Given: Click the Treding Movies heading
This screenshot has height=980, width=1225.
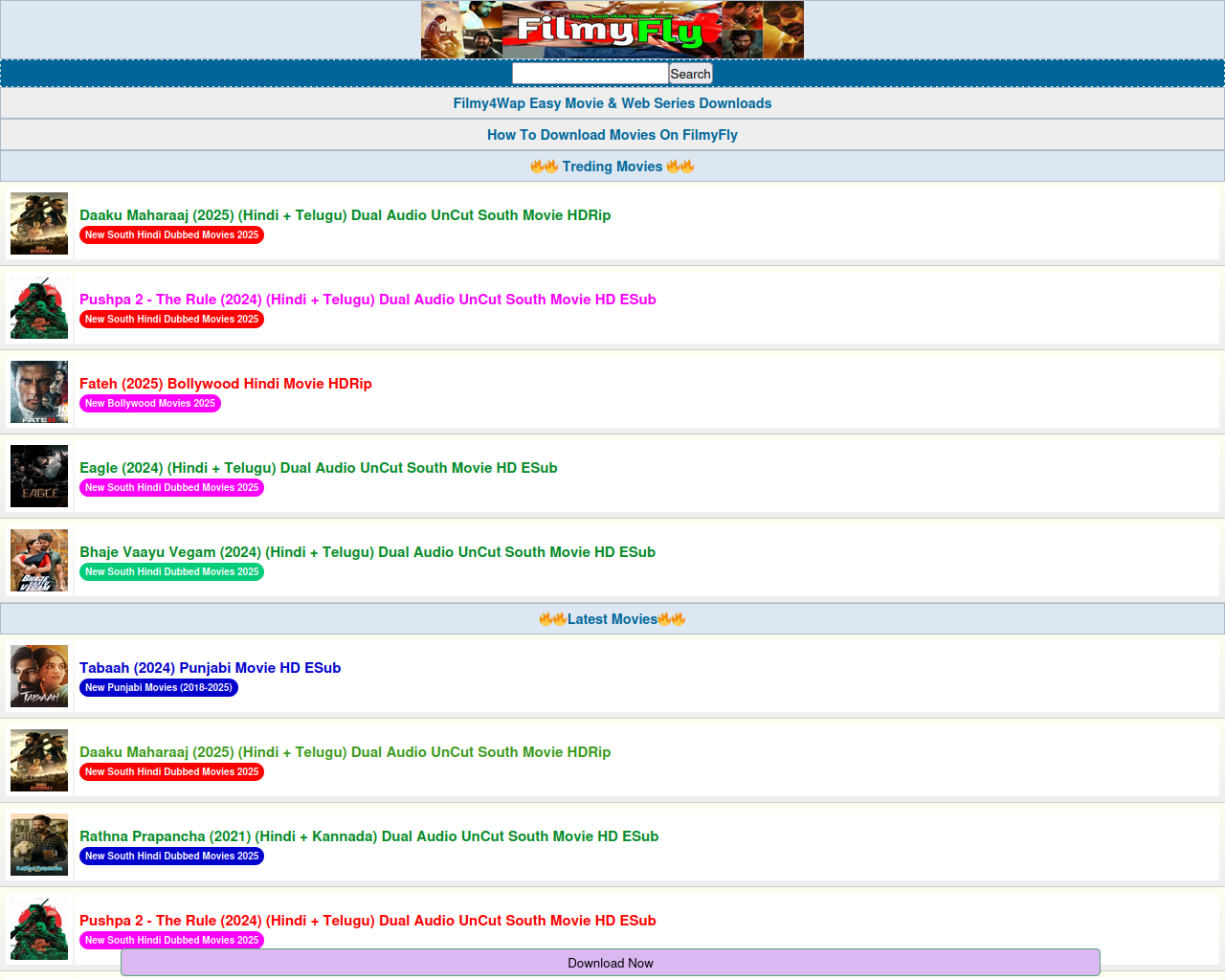Looking at the screenshot, I should (612, 167).
